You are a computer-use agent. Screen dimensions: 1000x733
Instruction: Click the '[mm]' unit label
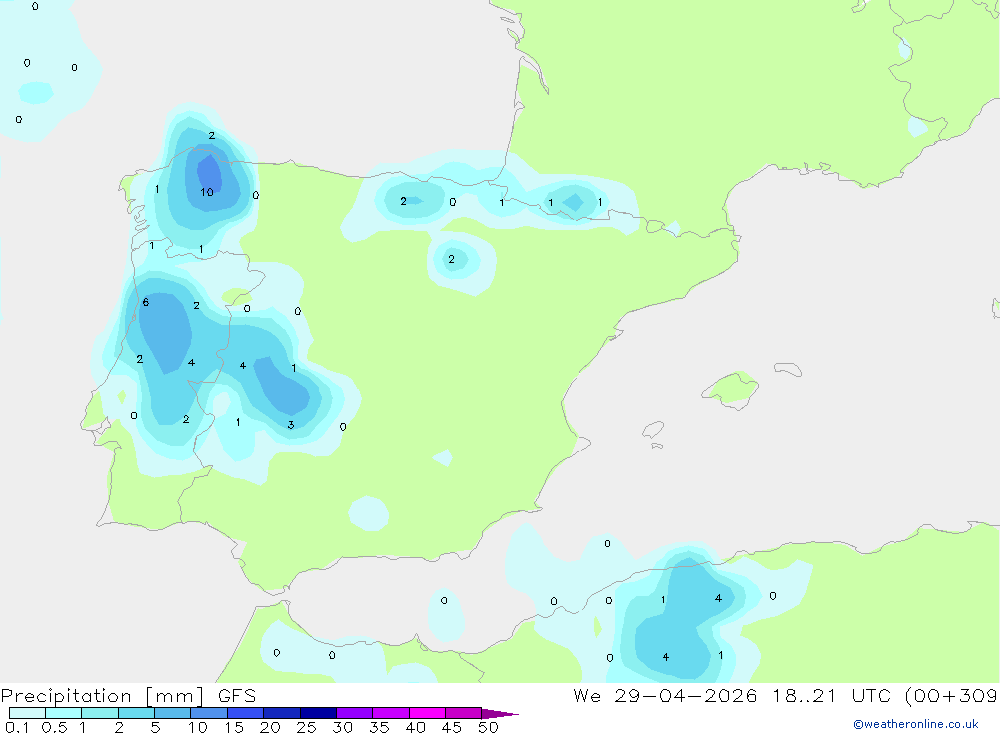[x=174, y=696]
